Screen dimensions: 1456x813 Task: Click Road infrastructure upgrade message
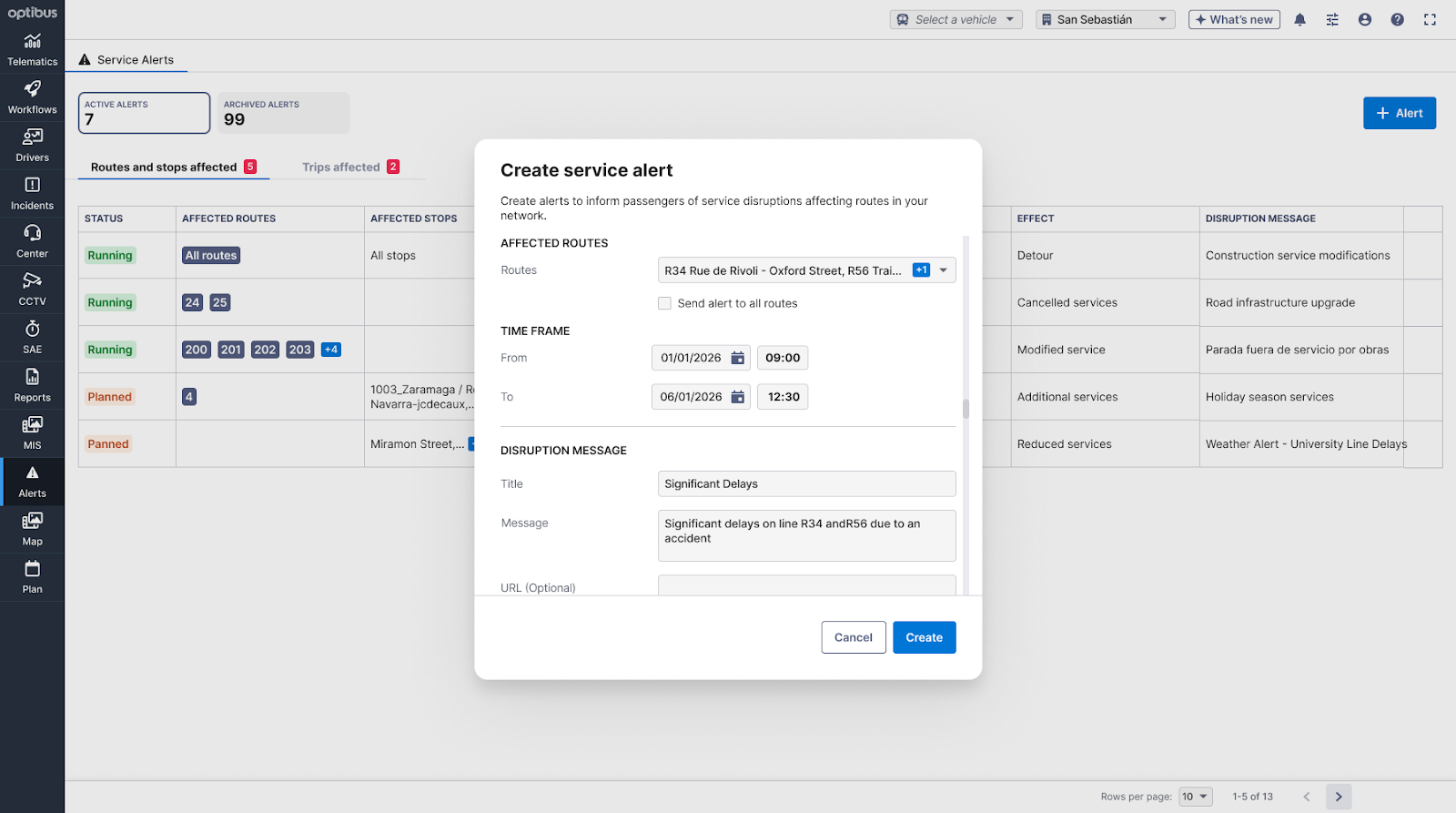coord(1280,302)
